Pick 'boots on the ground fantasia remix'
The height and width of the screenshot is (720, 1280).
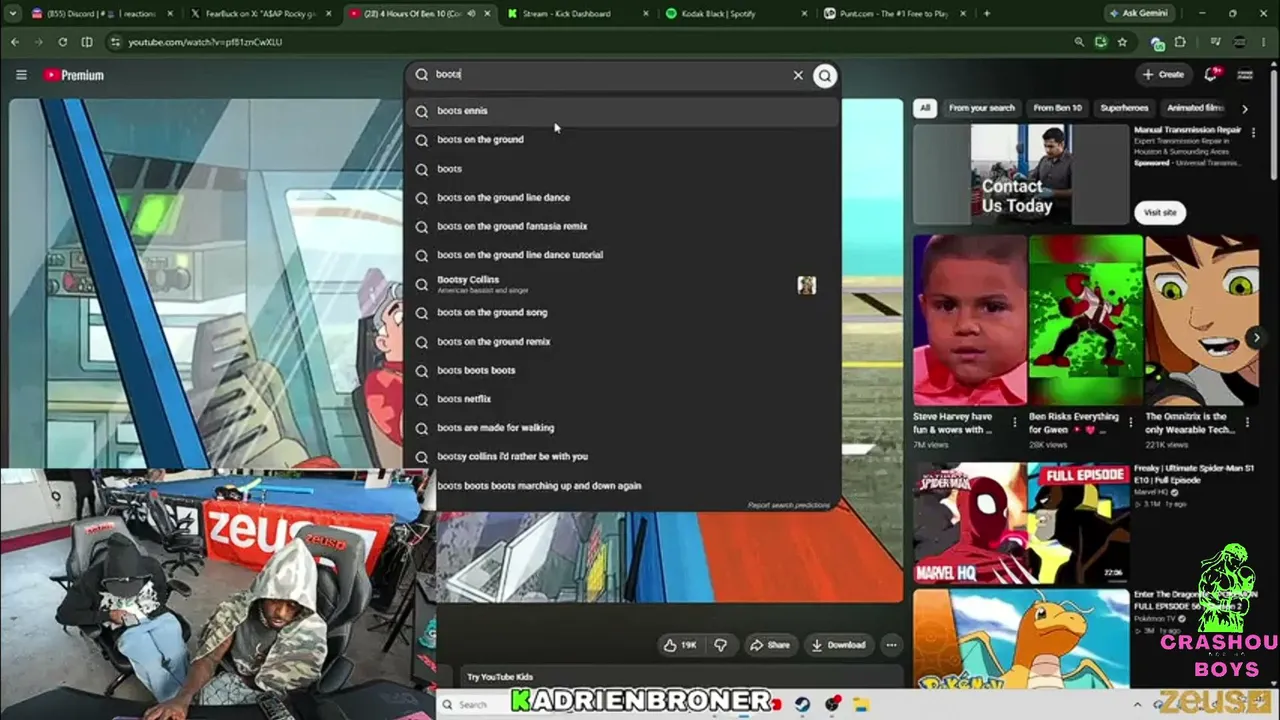(x=622, y=226)
